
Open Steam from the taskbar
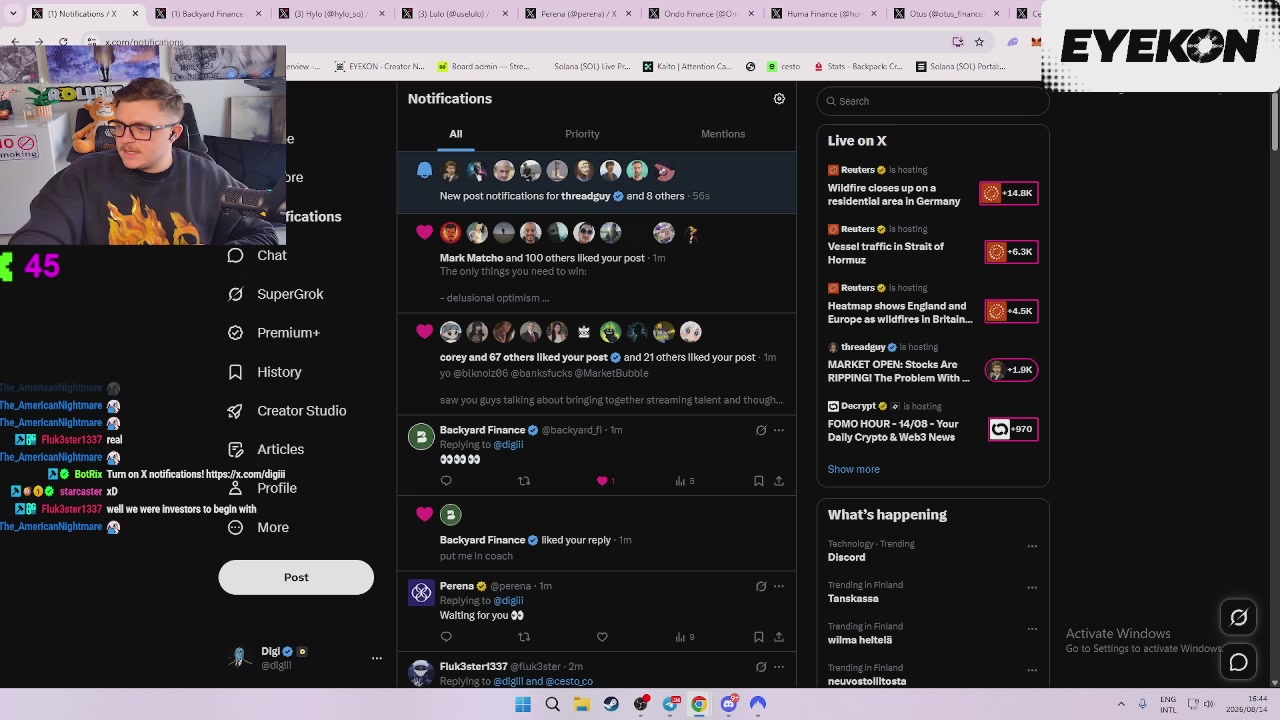[x=611, y=704]
